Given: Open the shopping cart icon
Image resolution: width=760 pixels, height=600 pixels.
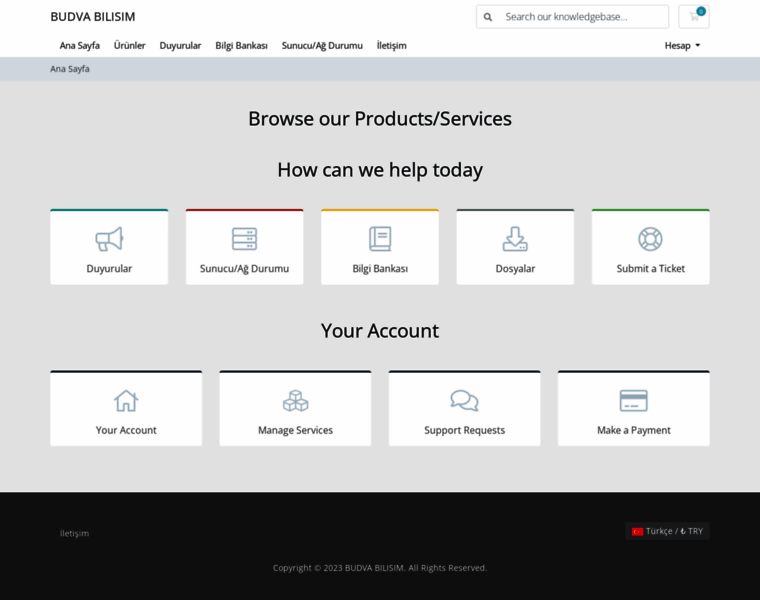Looking at the screenshot, I should click(x=694, y=16).
